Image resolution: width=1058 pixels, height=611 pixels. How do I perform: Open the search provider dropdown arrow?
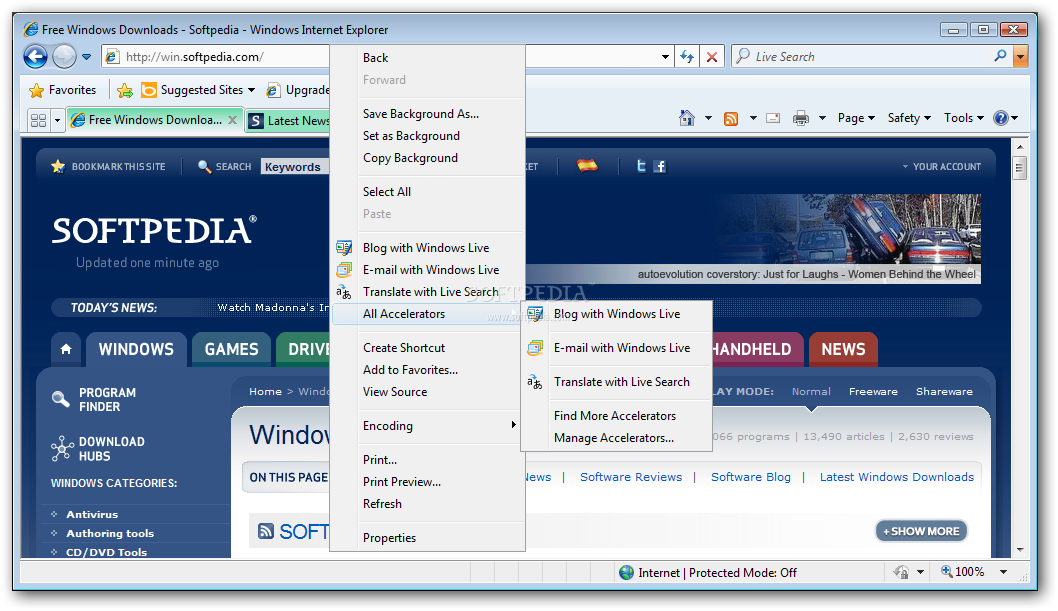pos(1021,57)
